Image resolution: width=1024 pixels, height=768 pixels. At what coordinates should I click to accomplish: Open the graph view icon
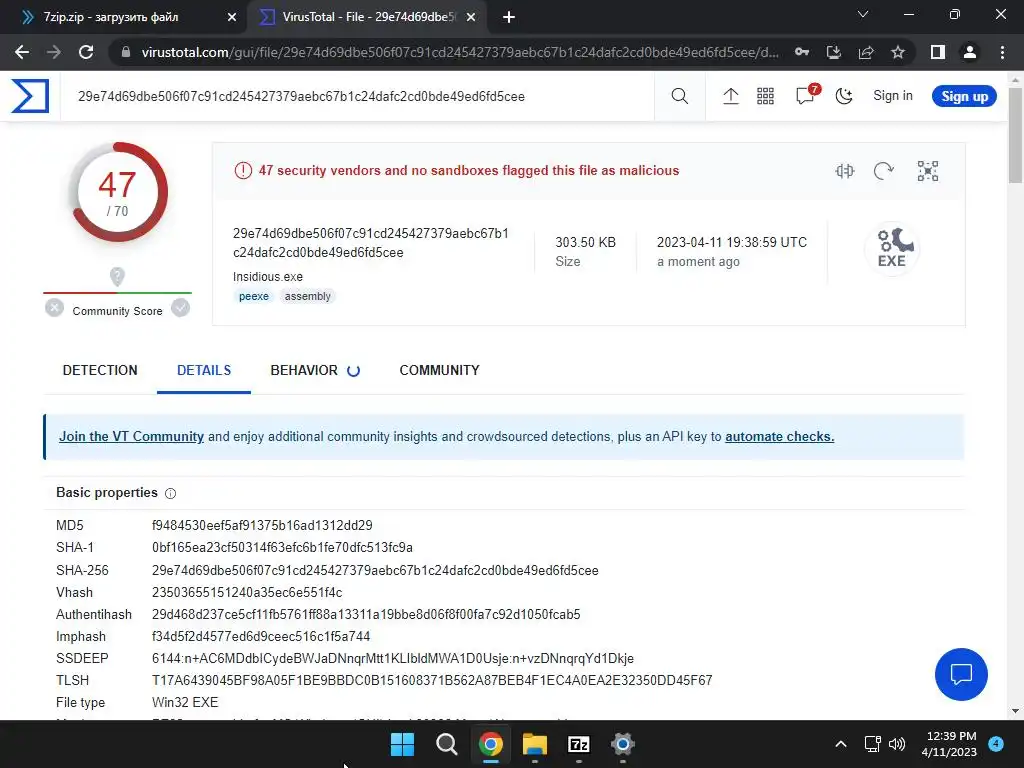[928, 171]
